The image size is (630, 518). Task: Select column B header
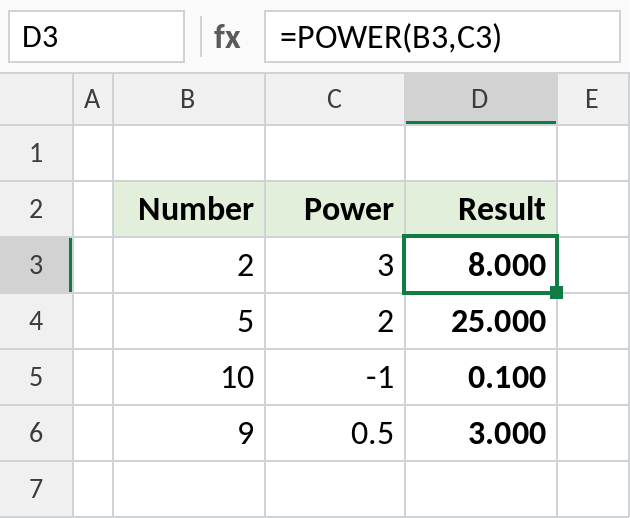pos(189,99)
